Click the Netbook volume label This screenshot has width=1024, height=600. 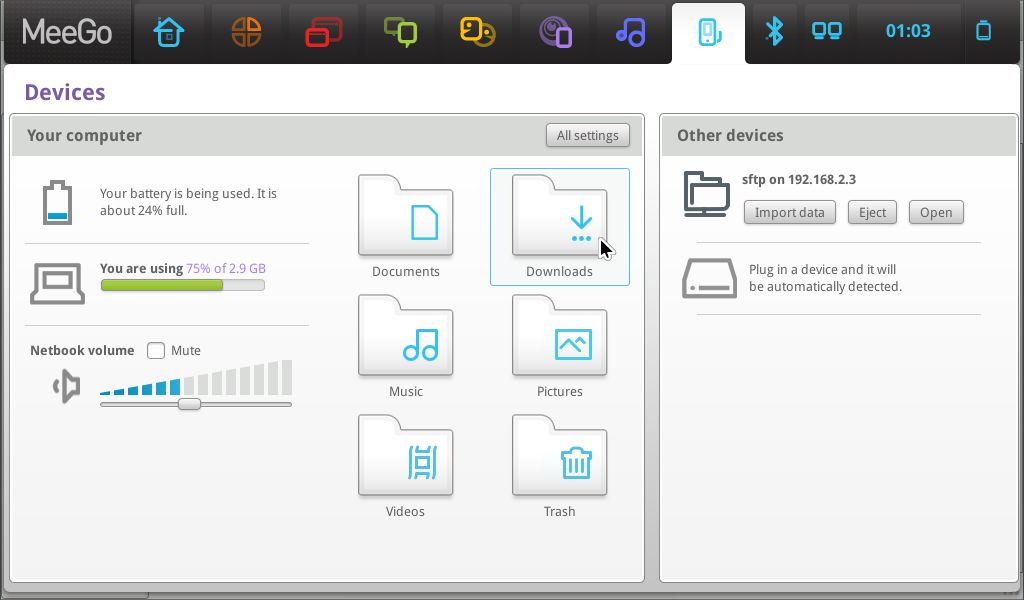82,351
